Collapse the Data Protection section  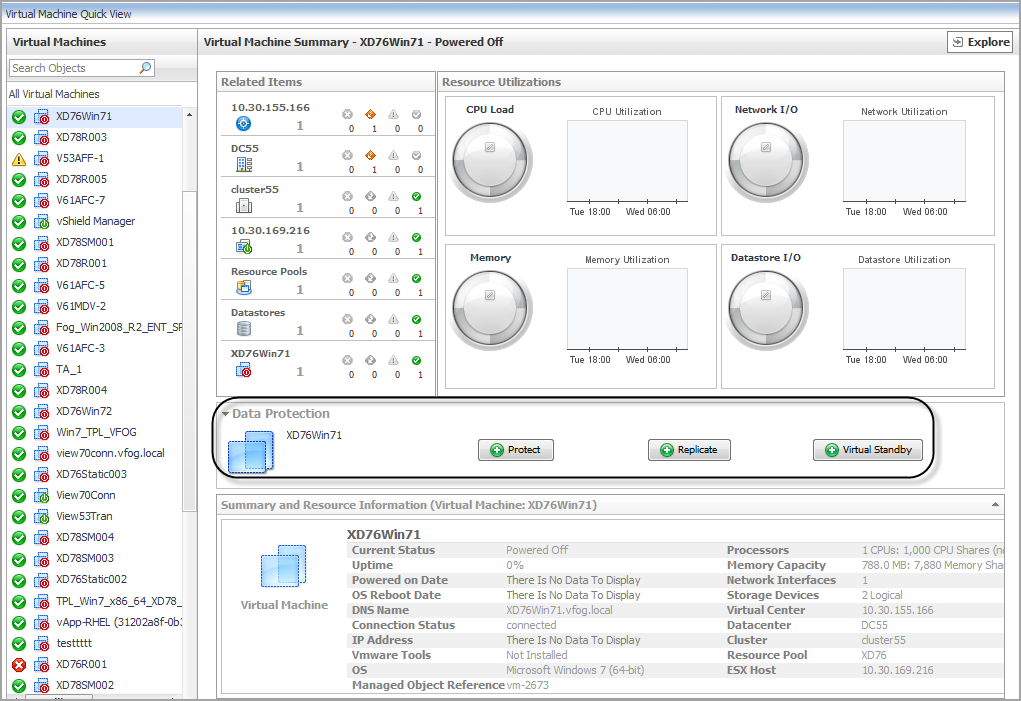(225, 414)
